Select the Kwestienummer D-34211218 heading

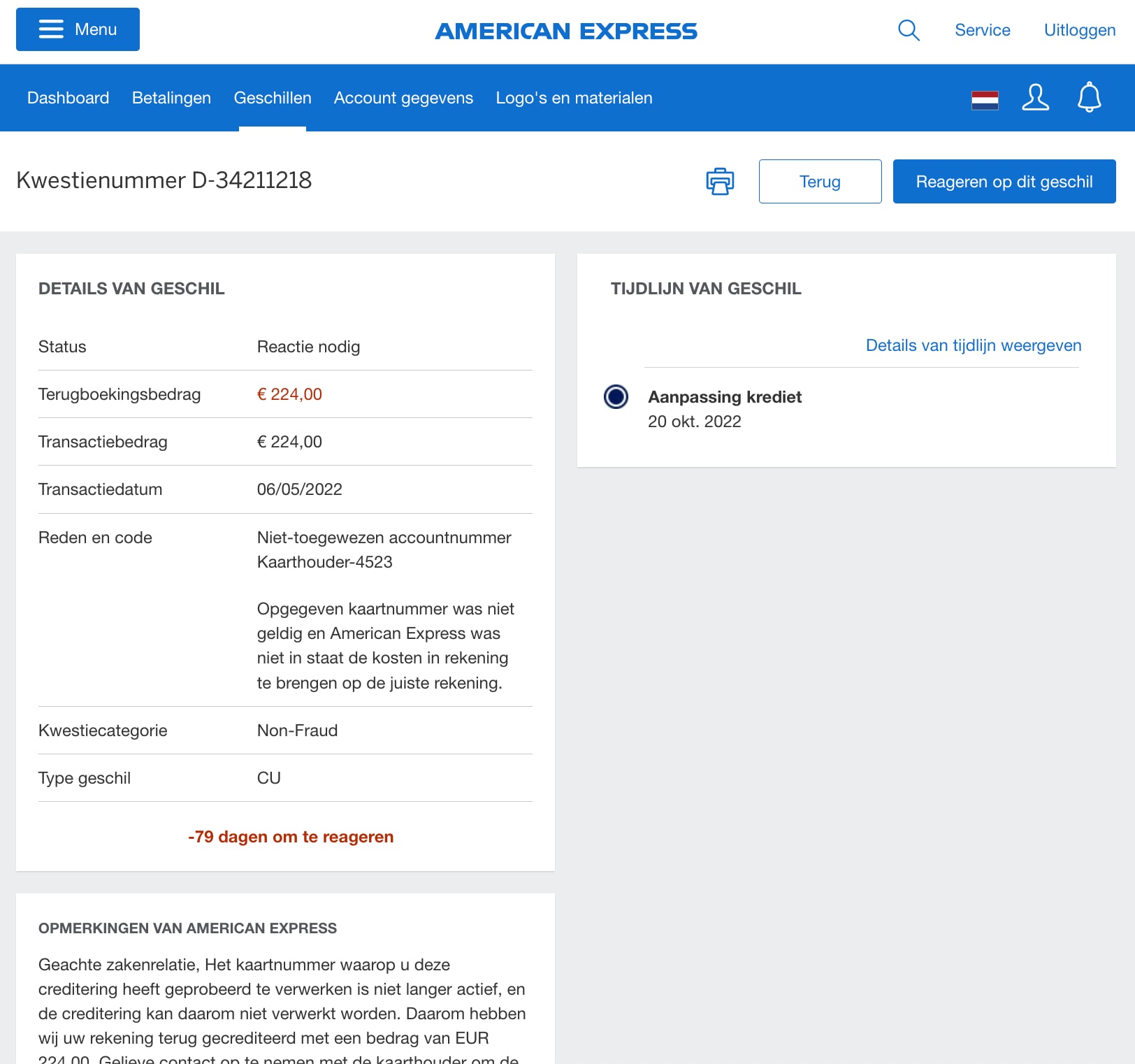(x=164, y=180)
